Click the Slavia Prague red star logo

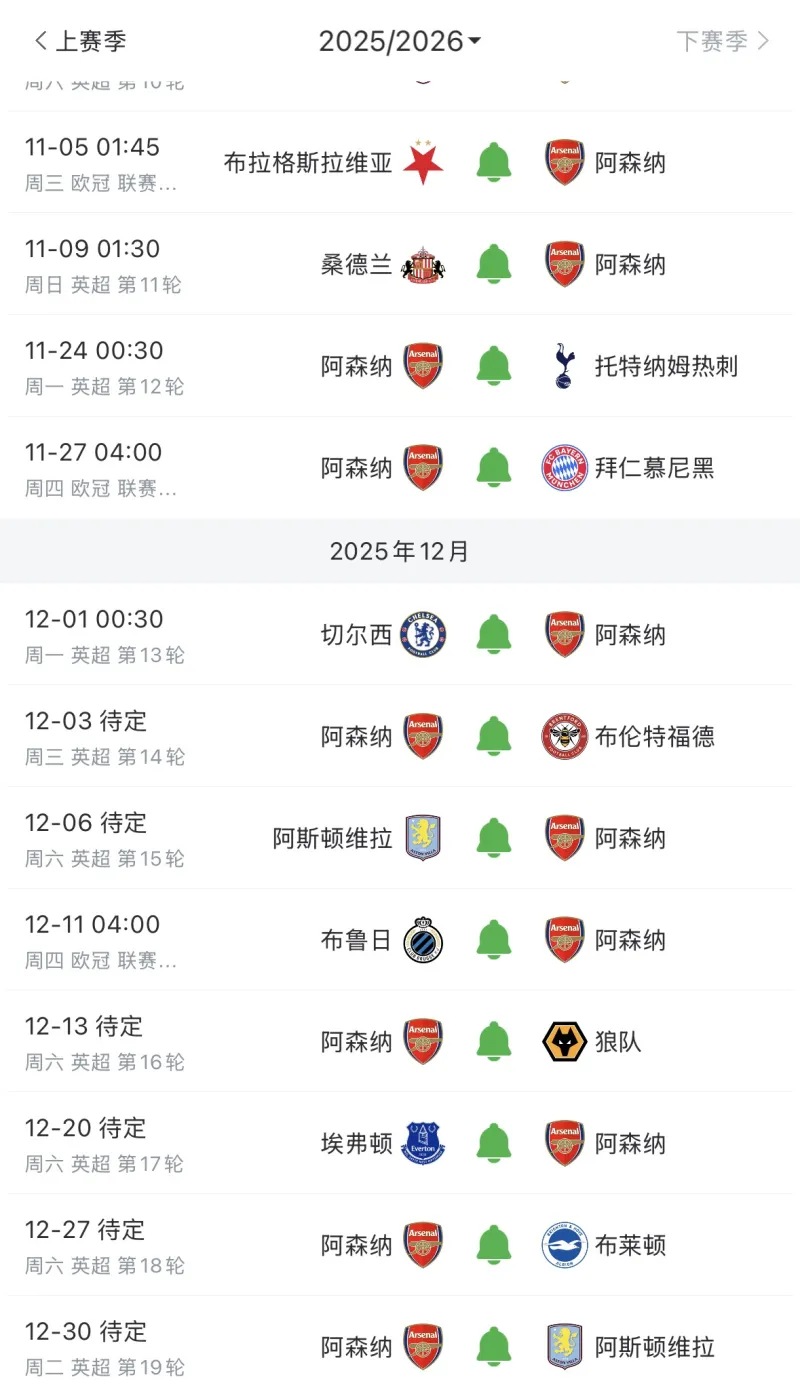tap(423, 163)
